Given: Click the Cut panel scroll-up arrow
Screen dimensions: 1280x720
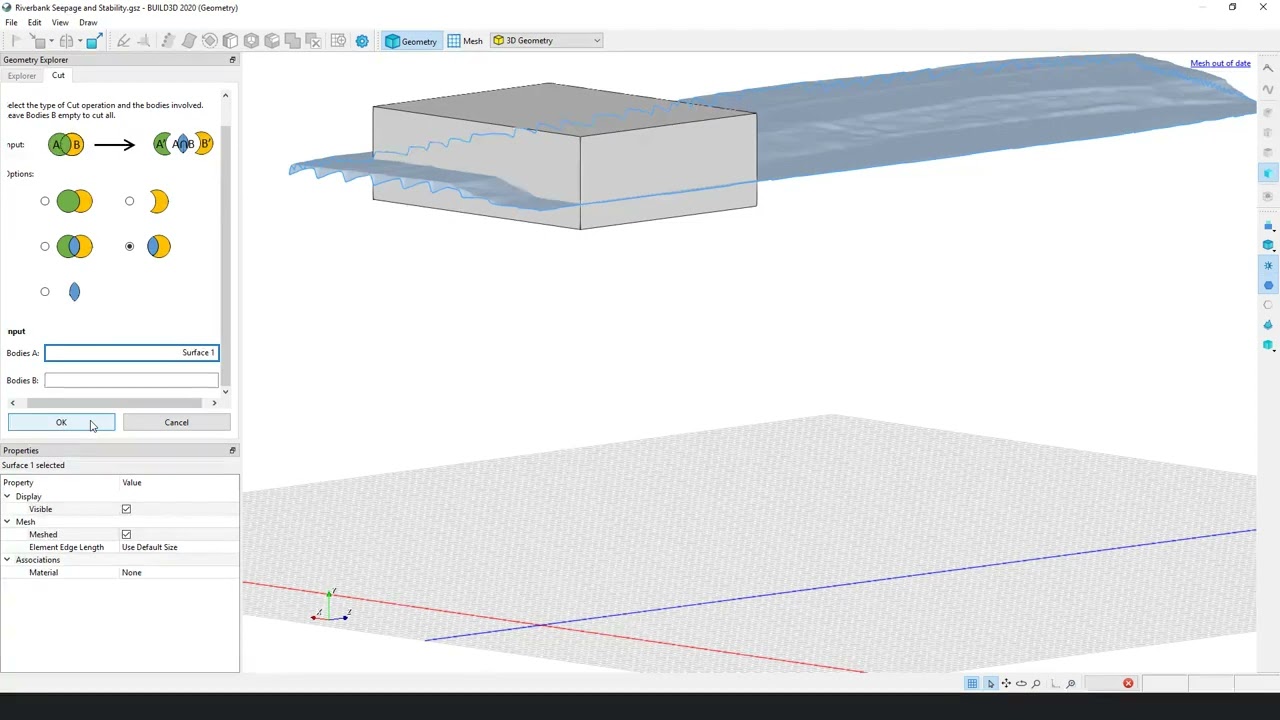Looking at the screenshot, I should coord(225,96).
